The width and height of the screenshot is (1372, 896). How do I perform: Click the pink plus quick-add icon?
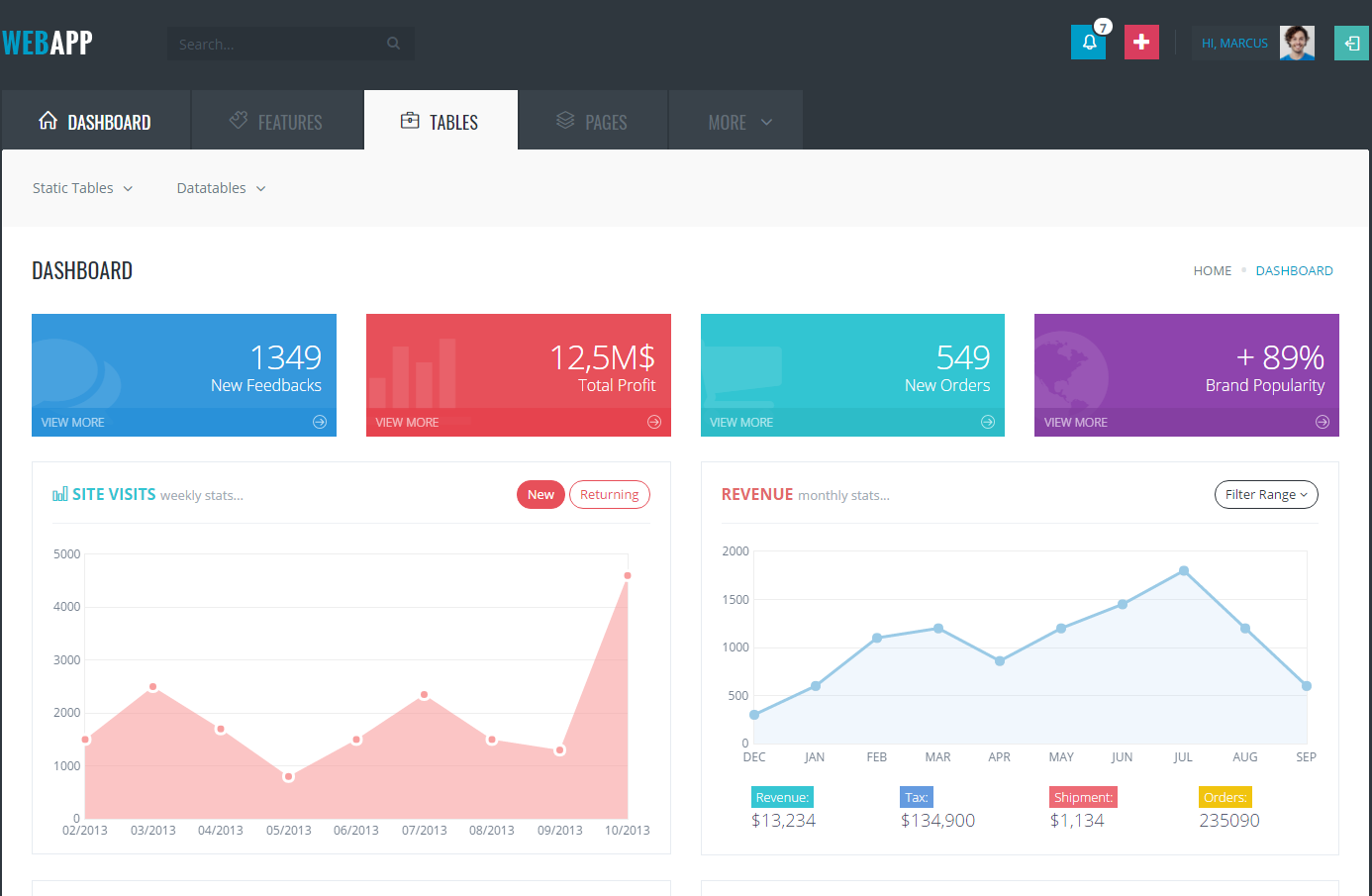[1140, 42]
